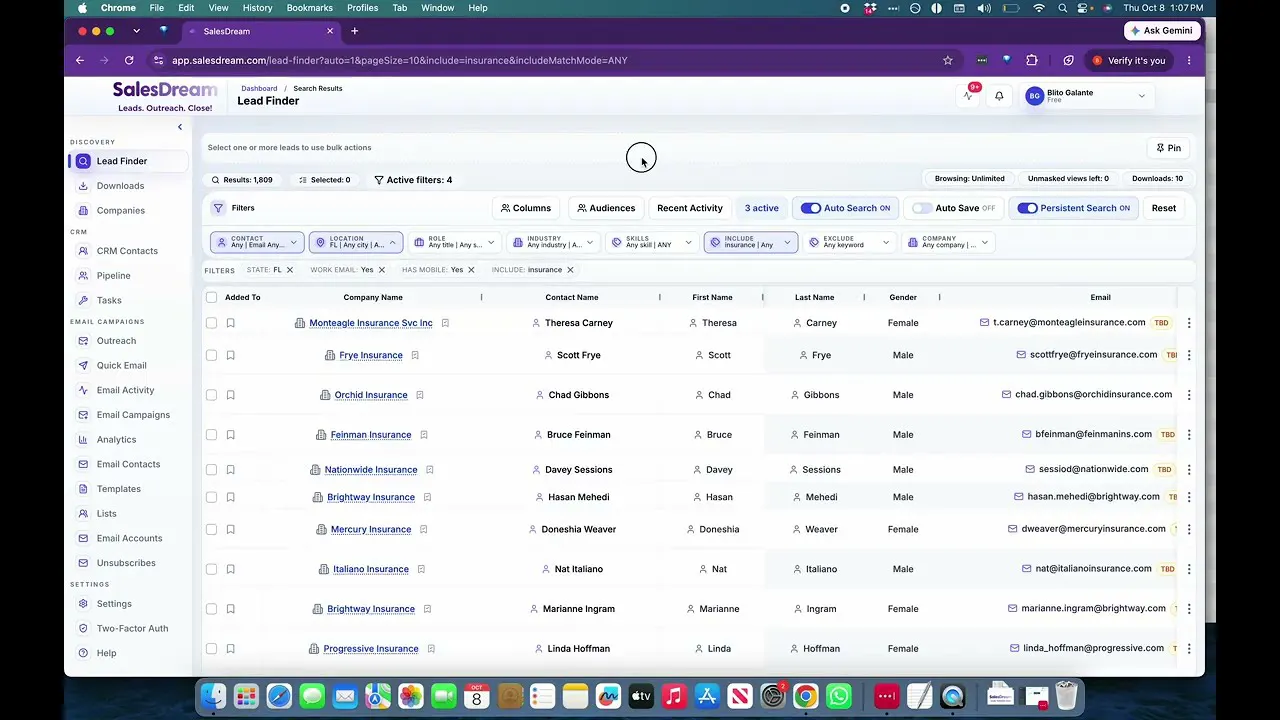Bookmark this page with the Chrome star icon

[x=948, y=60]
